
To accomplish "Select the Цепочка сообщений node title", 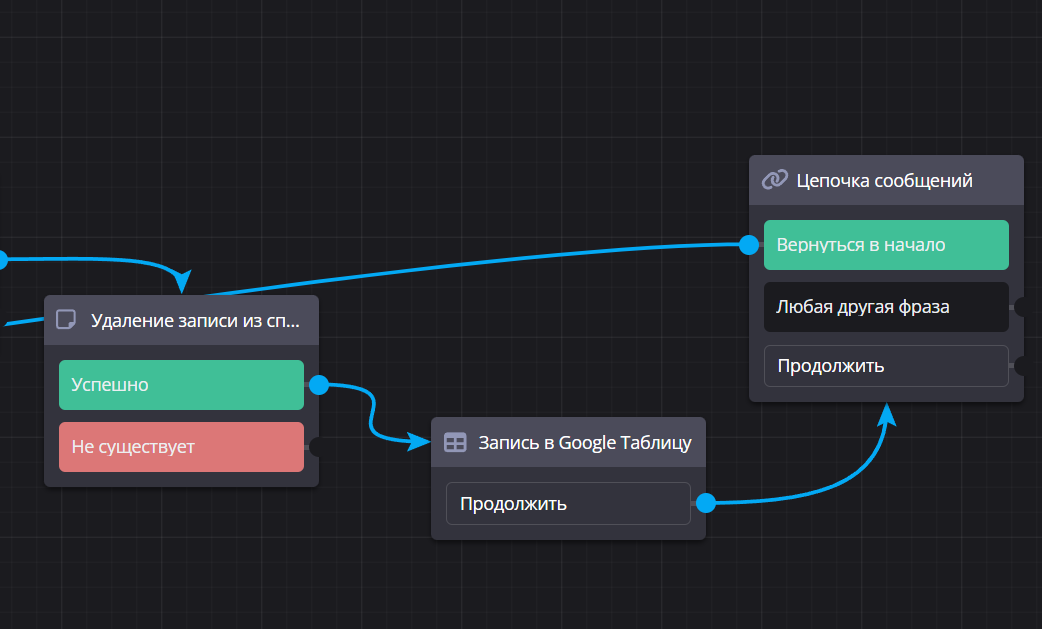I will [x=884, y=180].
